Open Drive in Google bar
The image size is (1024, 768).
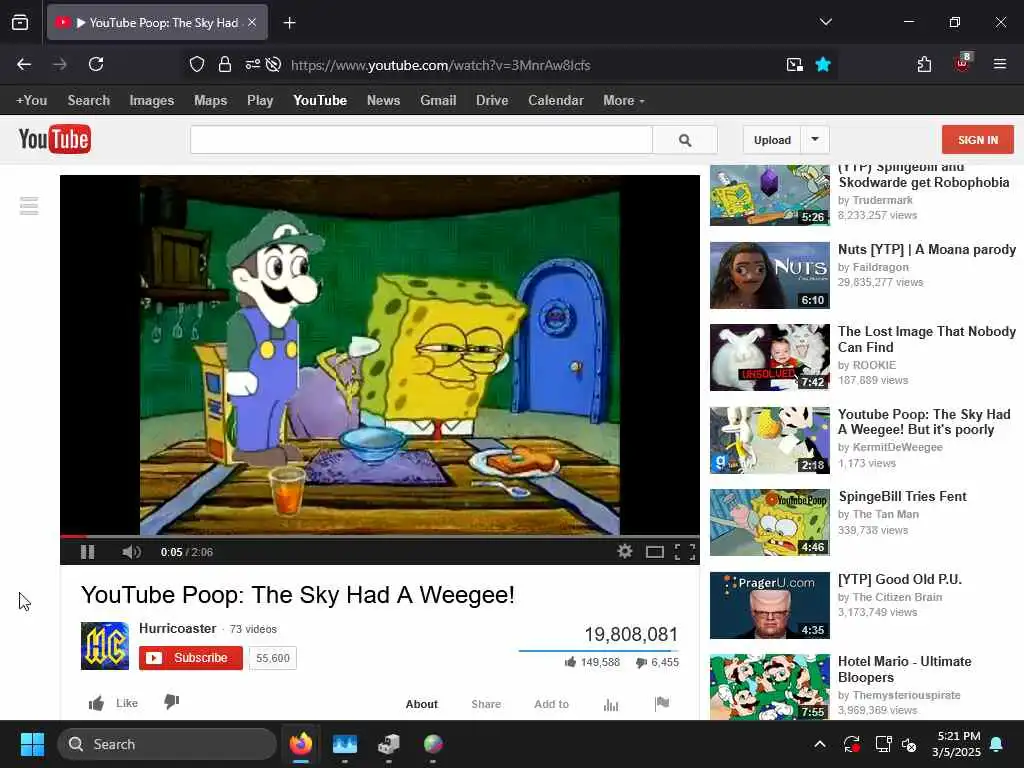(x=492, y=101)
